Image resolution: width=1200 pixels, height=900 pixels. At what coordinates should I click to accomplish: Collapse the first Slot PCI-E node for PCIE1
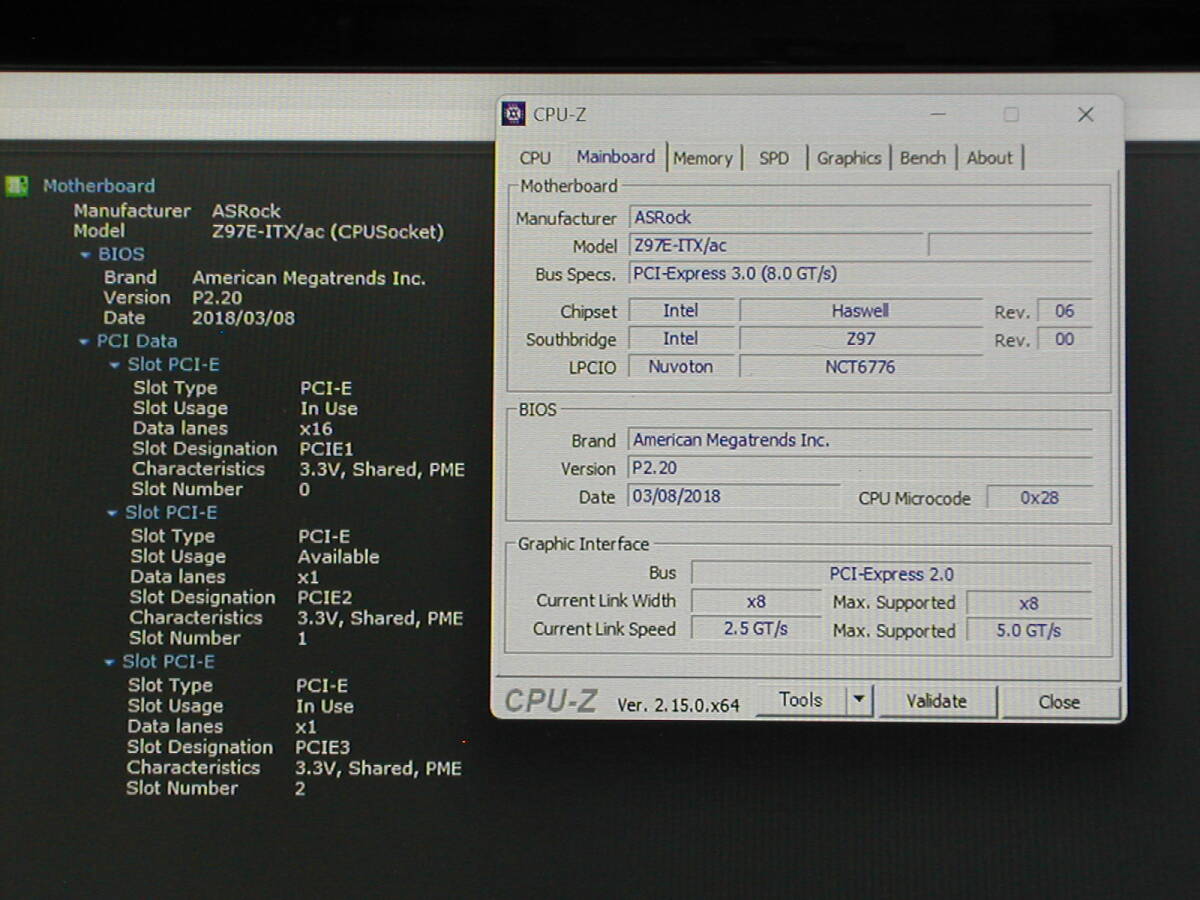(114, 366)
